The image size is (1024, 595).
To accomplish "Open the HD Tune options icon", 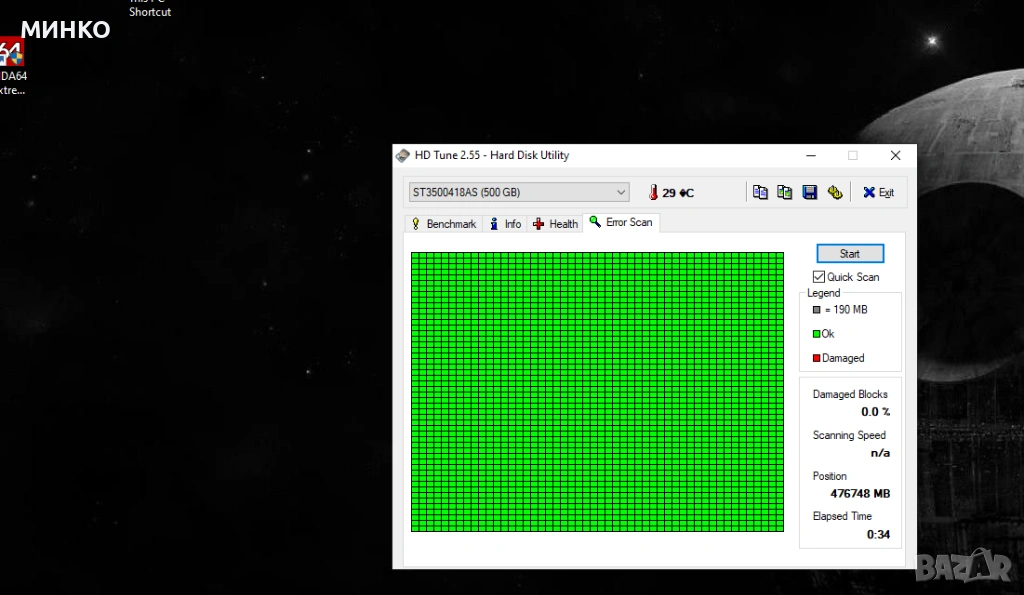I will [835, 192].
